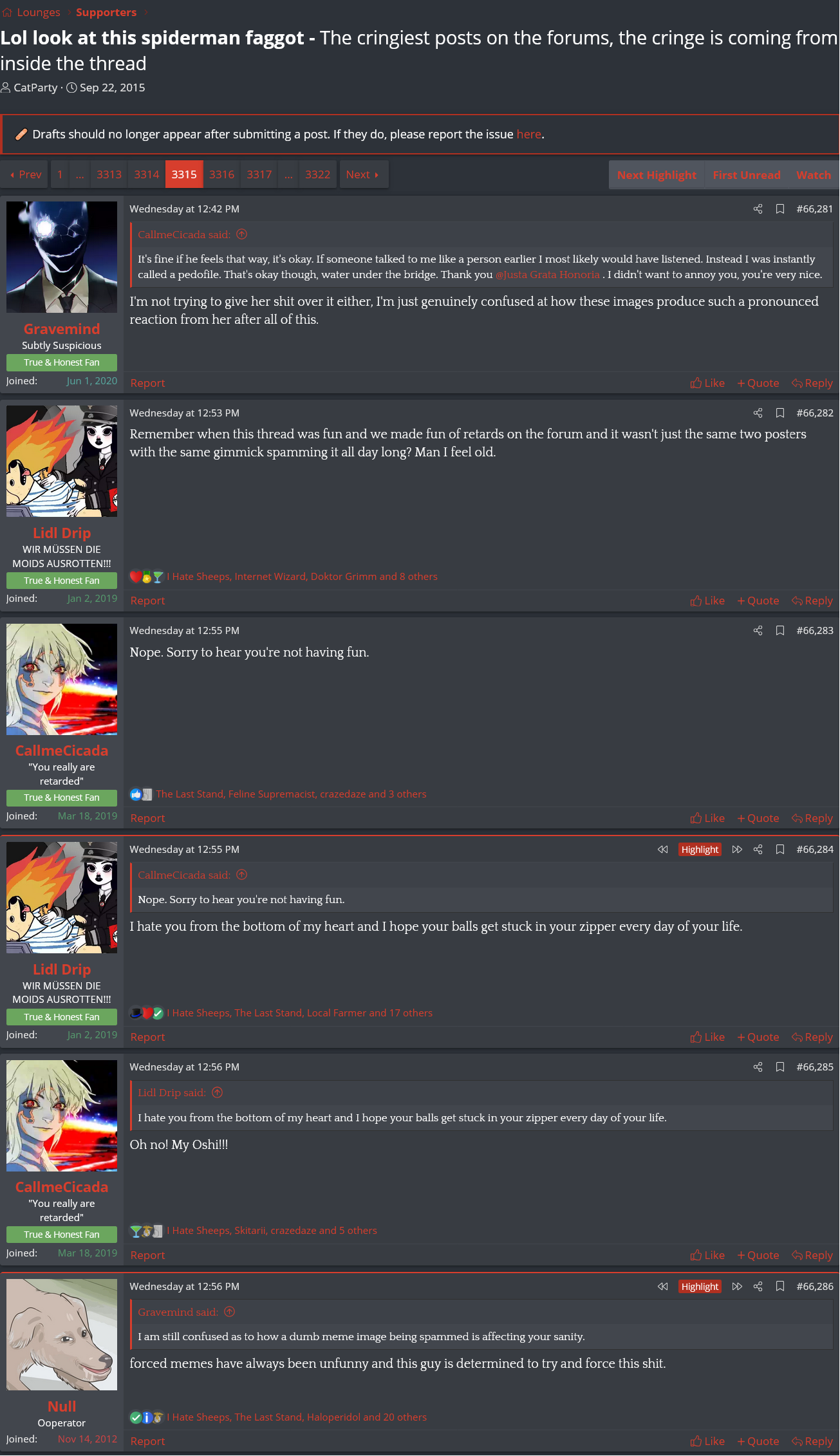Open Supporters breadcrumb section
The width and height of the screenshot is (840, 1456).
[x=106, y=12]
